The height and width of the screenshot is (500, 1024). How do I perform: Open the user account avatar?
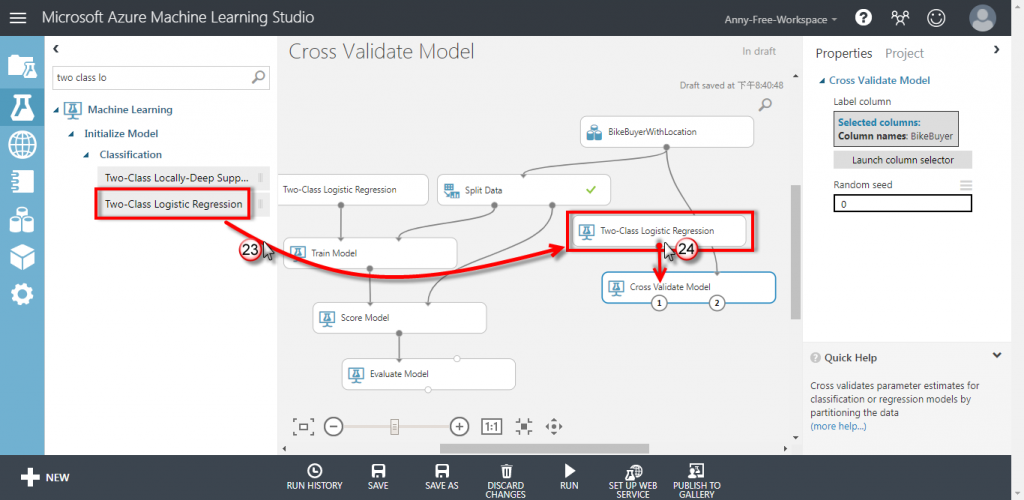tap(982, 18)
